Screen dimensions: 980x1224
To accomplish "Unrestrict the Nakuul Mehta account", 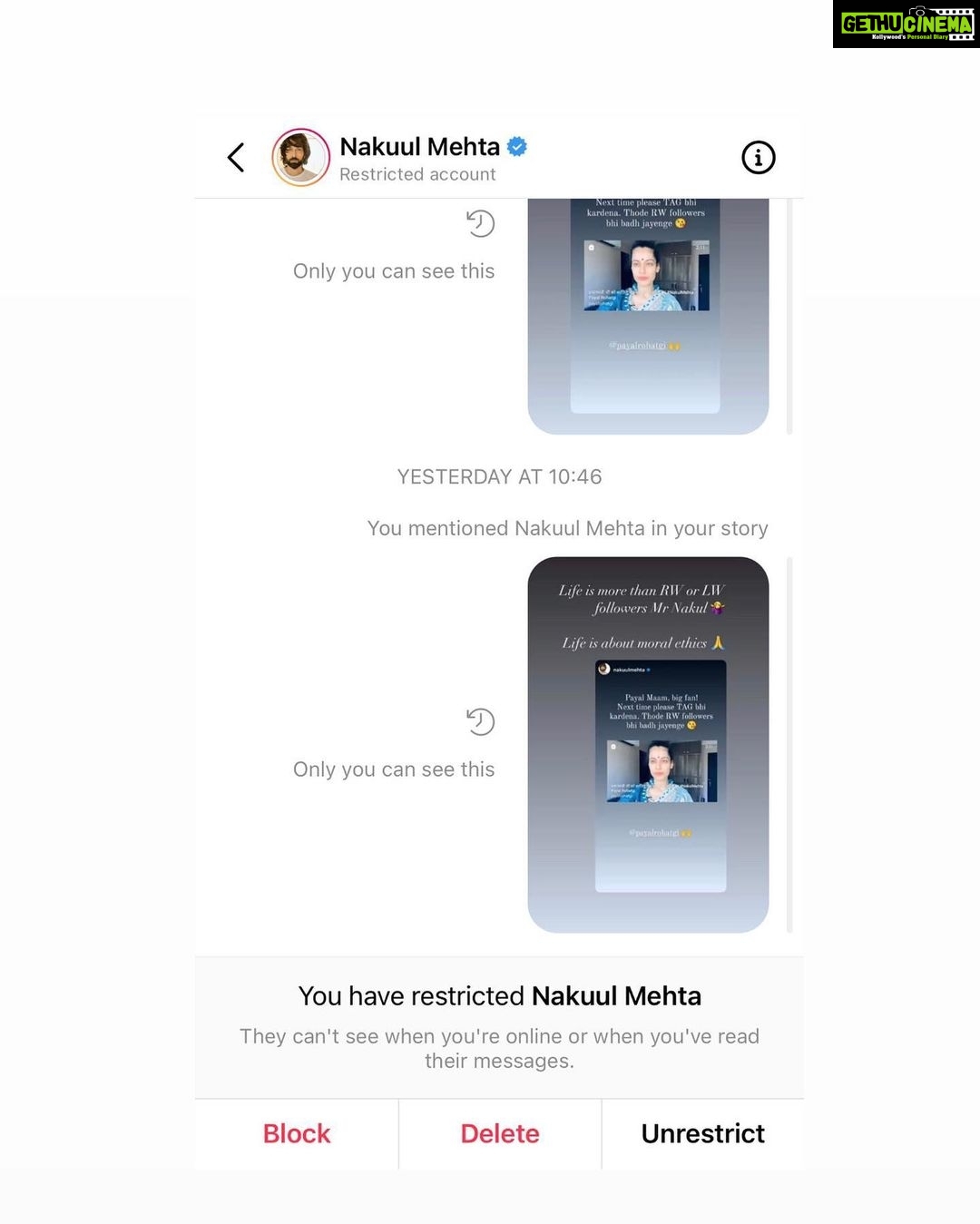I will [703, 1134].
